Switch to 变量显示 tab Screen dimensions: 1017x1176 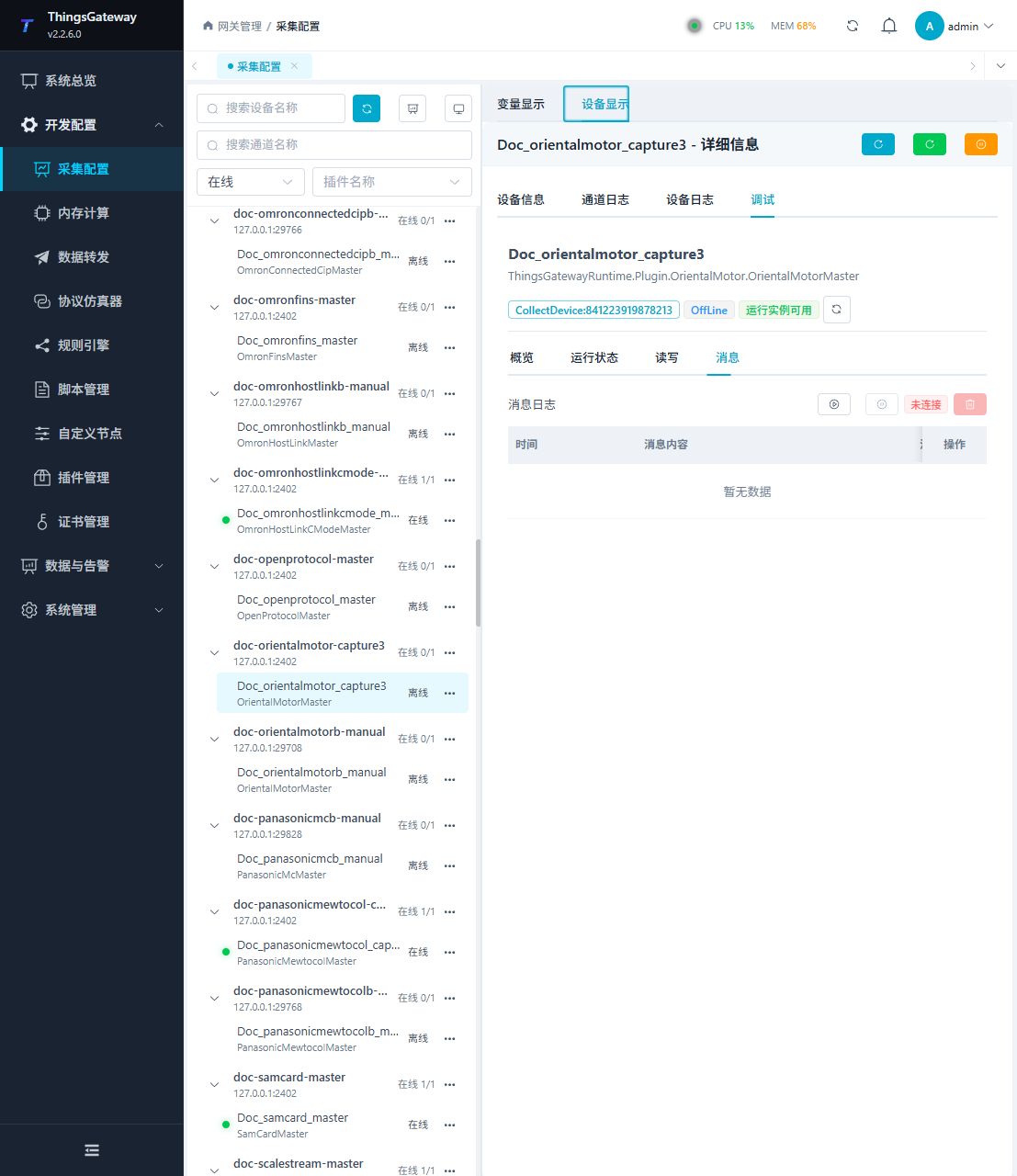click(521, 104)
